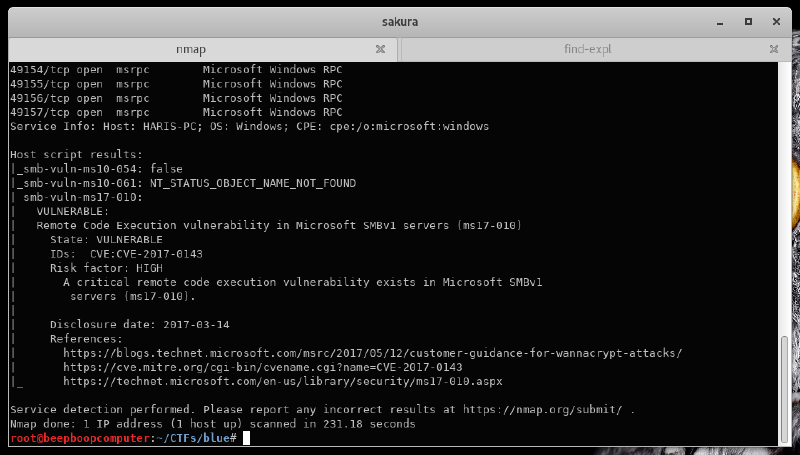The width and height of the screenshot is (800, 455).
Task: Select the nmap tab
Action: point(190,48)
